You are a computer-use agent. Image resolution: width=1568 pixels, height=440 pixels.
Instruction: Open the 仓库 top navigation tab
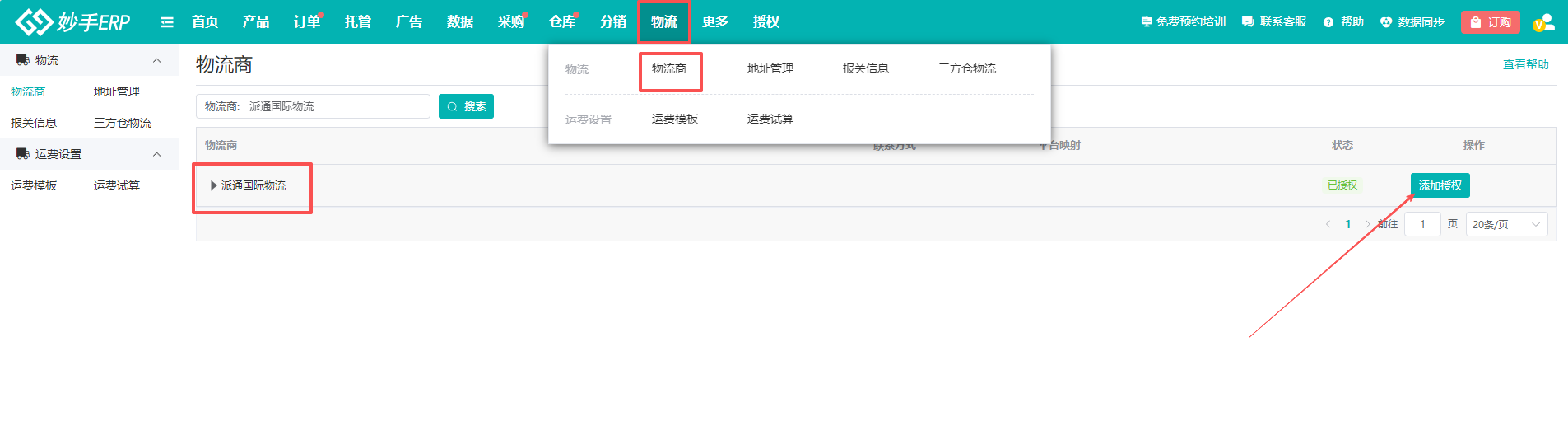click(561, 22)
